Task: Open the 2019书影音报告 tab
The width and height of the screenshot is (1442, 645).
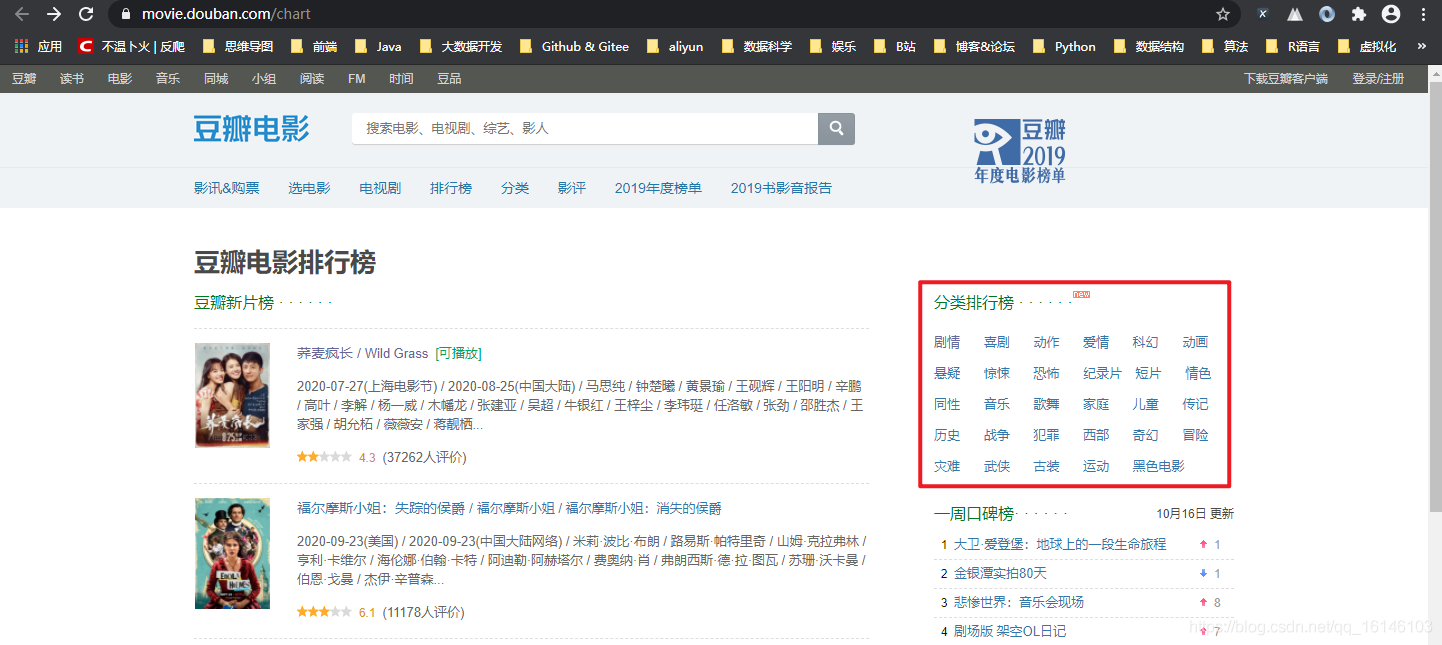Action: (781, 188)
